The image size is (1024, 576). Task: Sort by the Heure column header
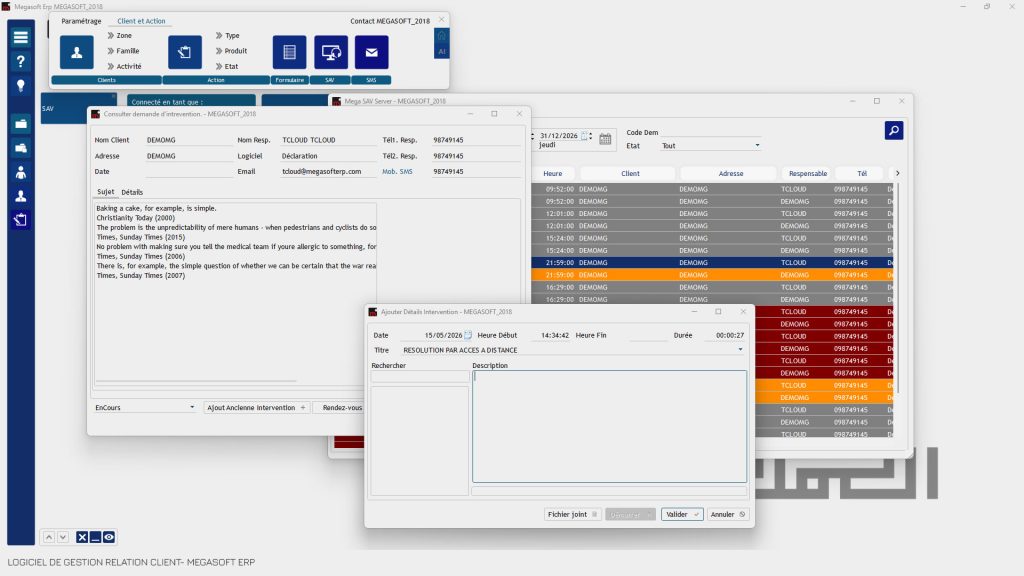(552, 174)
